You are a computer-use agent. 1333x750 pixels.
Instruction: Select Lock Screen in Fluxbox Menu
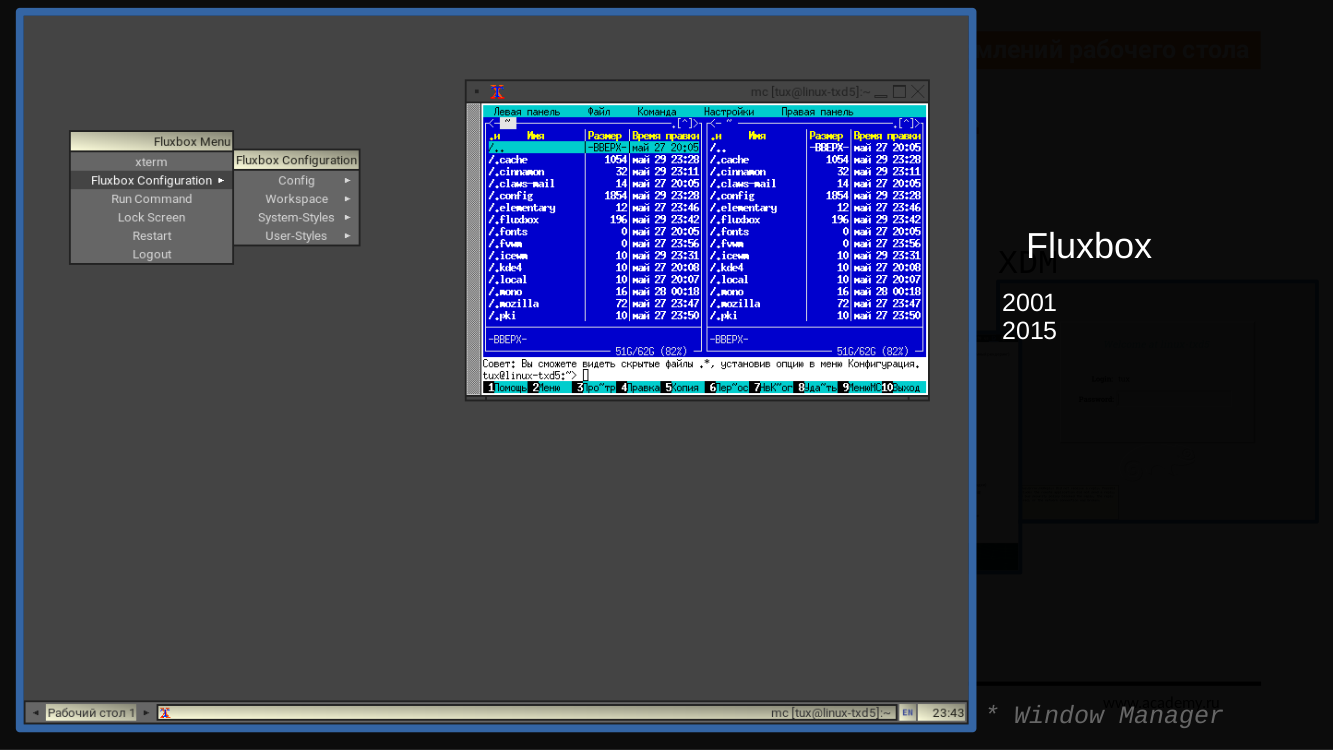tap(151, 217)
